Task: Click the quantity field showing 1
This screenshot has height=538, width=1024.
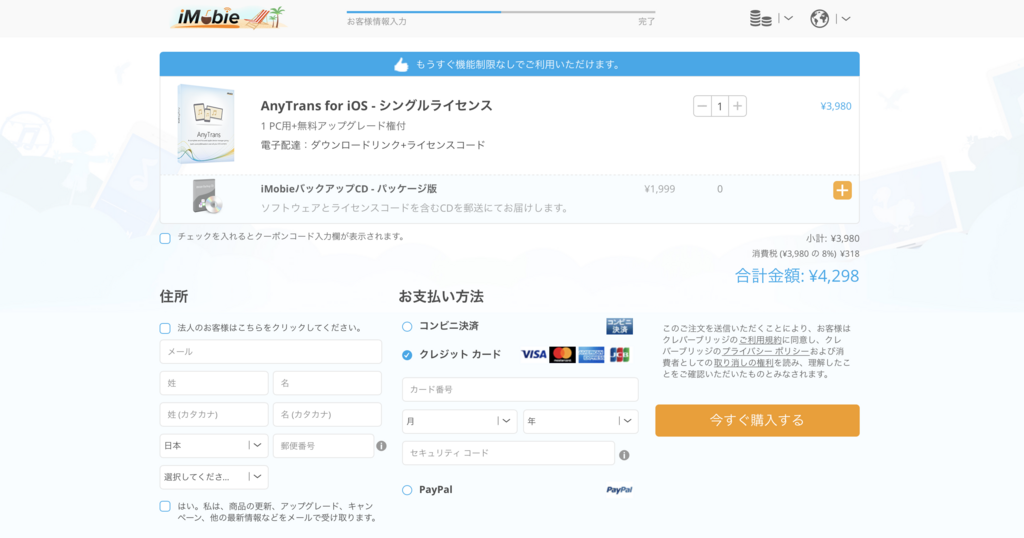Action: pos(720,106)
